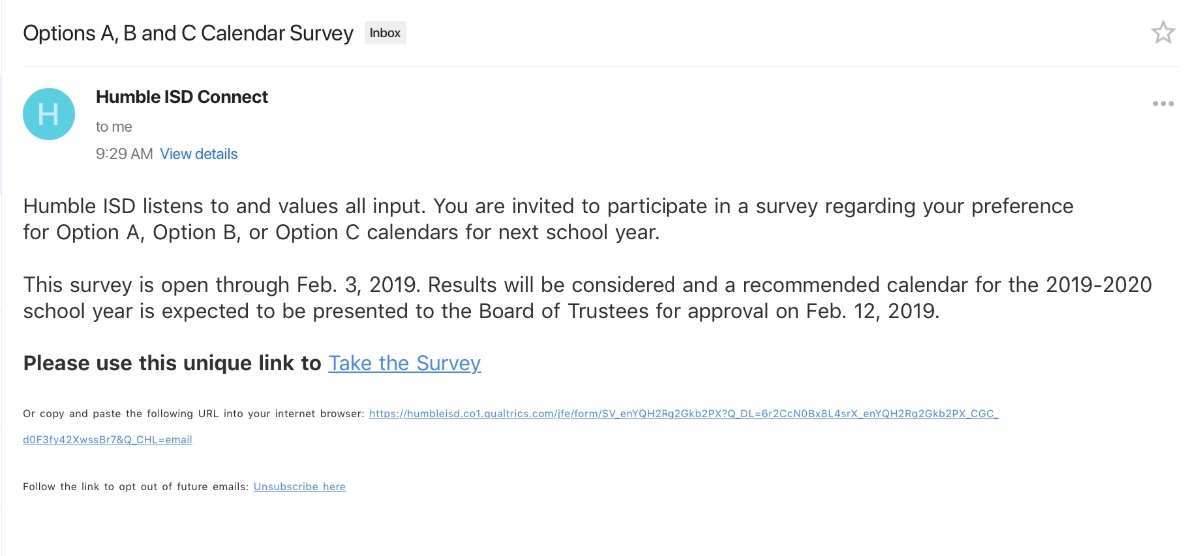Click the 'Follow the link to opt out' text
This screenshot has width=1200, height=556.
(x=136, y=487)
